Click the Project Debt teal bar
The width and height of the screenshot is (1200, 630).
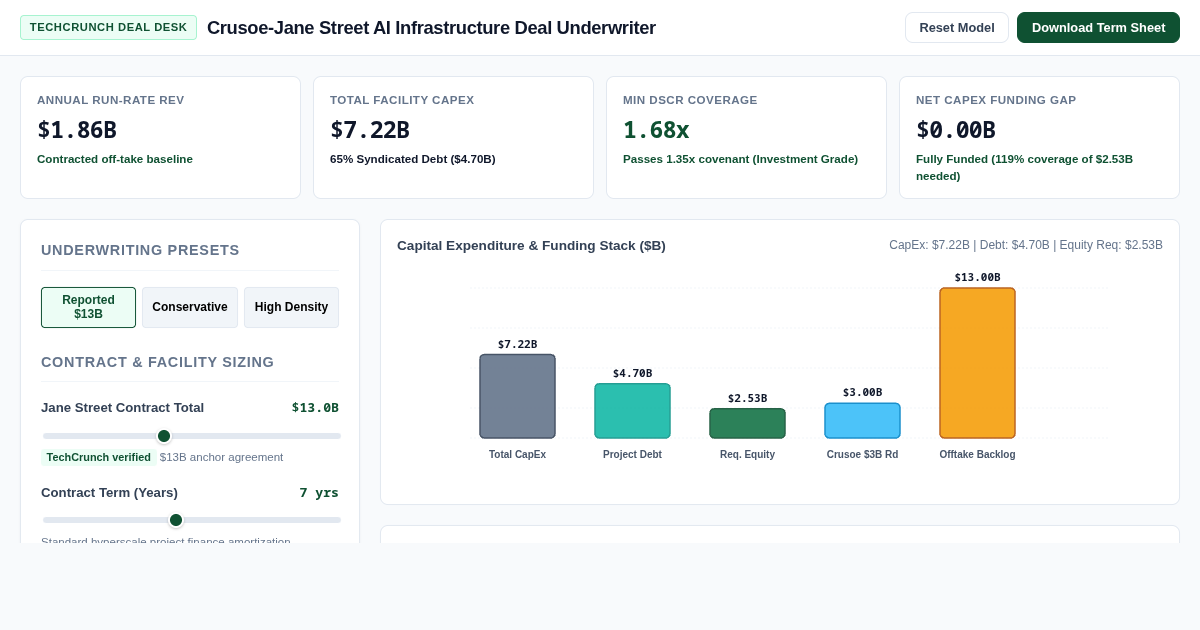click(632, 411)
